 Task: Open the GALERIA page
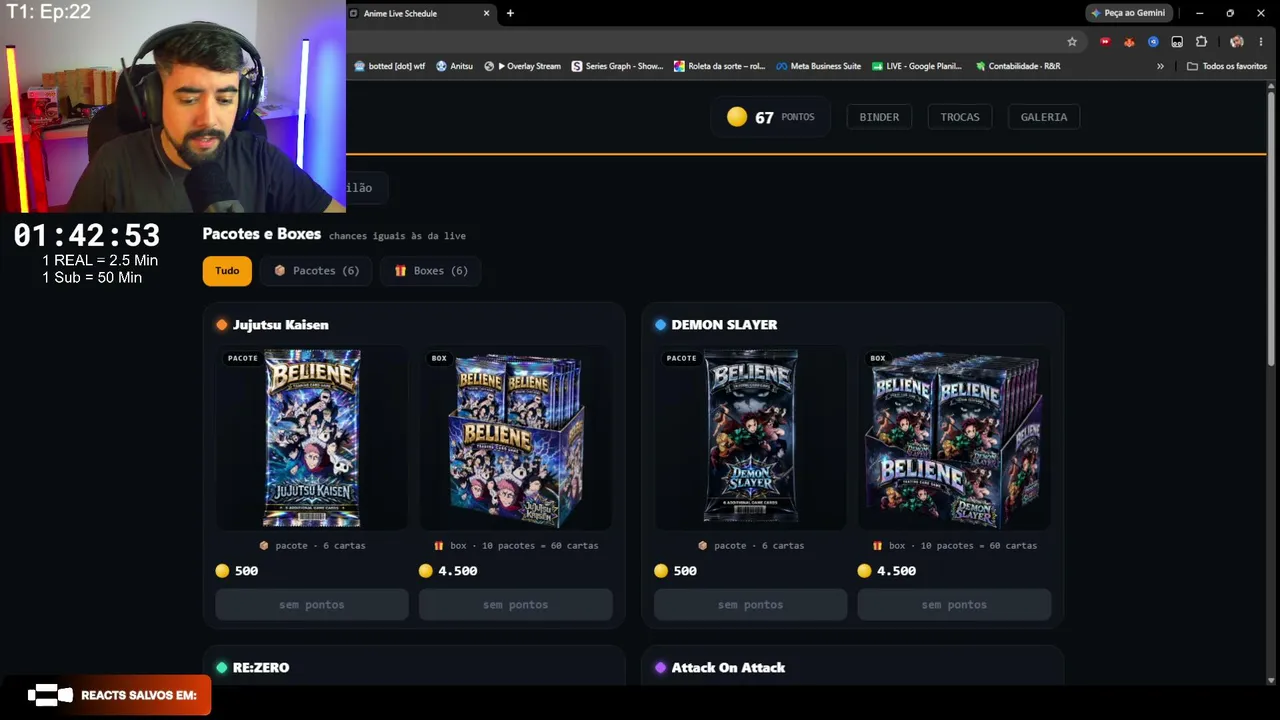(x=1044, y=117)
